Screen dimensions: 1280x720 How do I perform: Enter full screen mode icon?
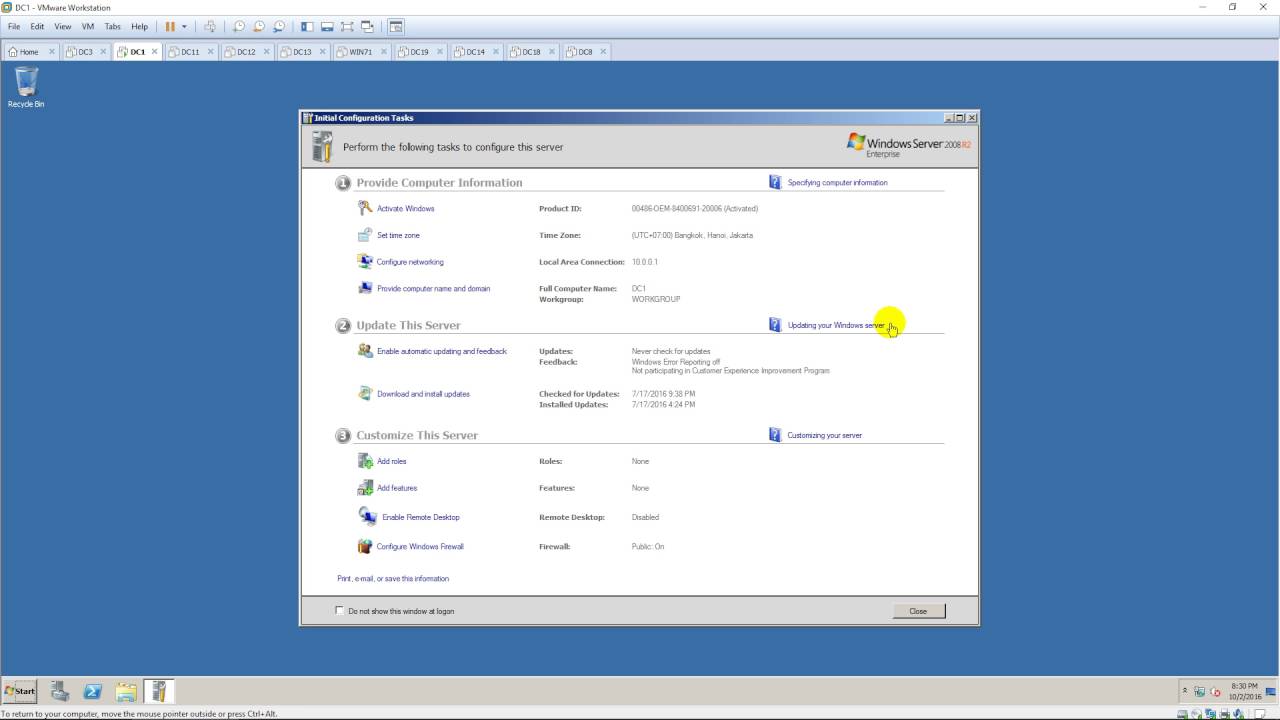click(347, 27)
